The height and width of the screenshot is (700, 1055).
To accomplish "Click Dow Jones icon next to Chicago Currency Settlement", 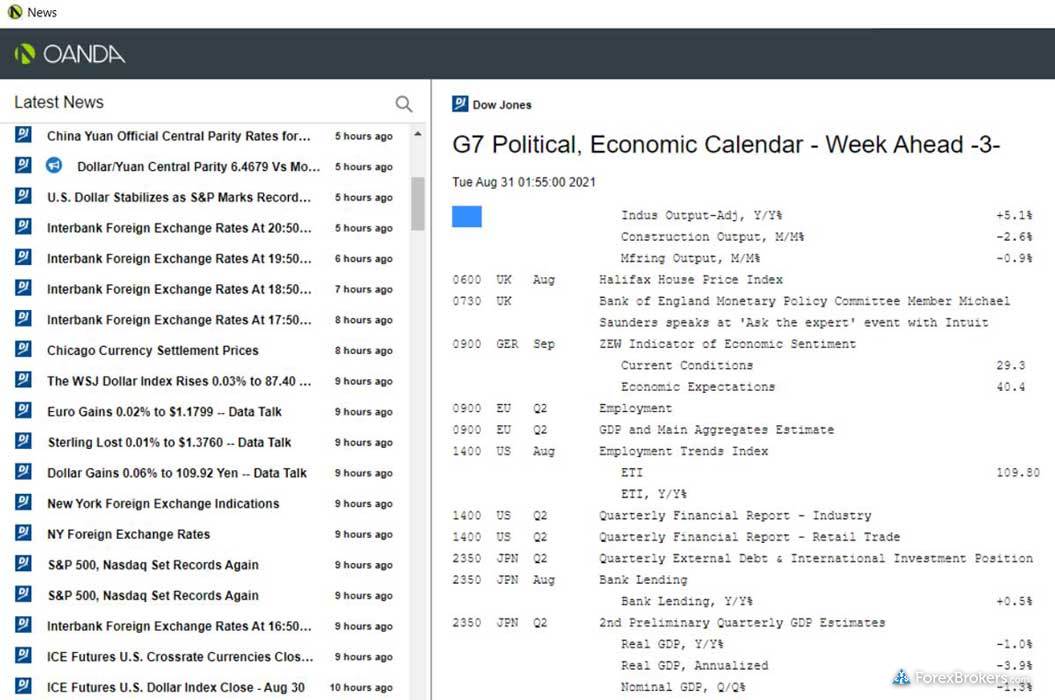I will tap(23, 350).
